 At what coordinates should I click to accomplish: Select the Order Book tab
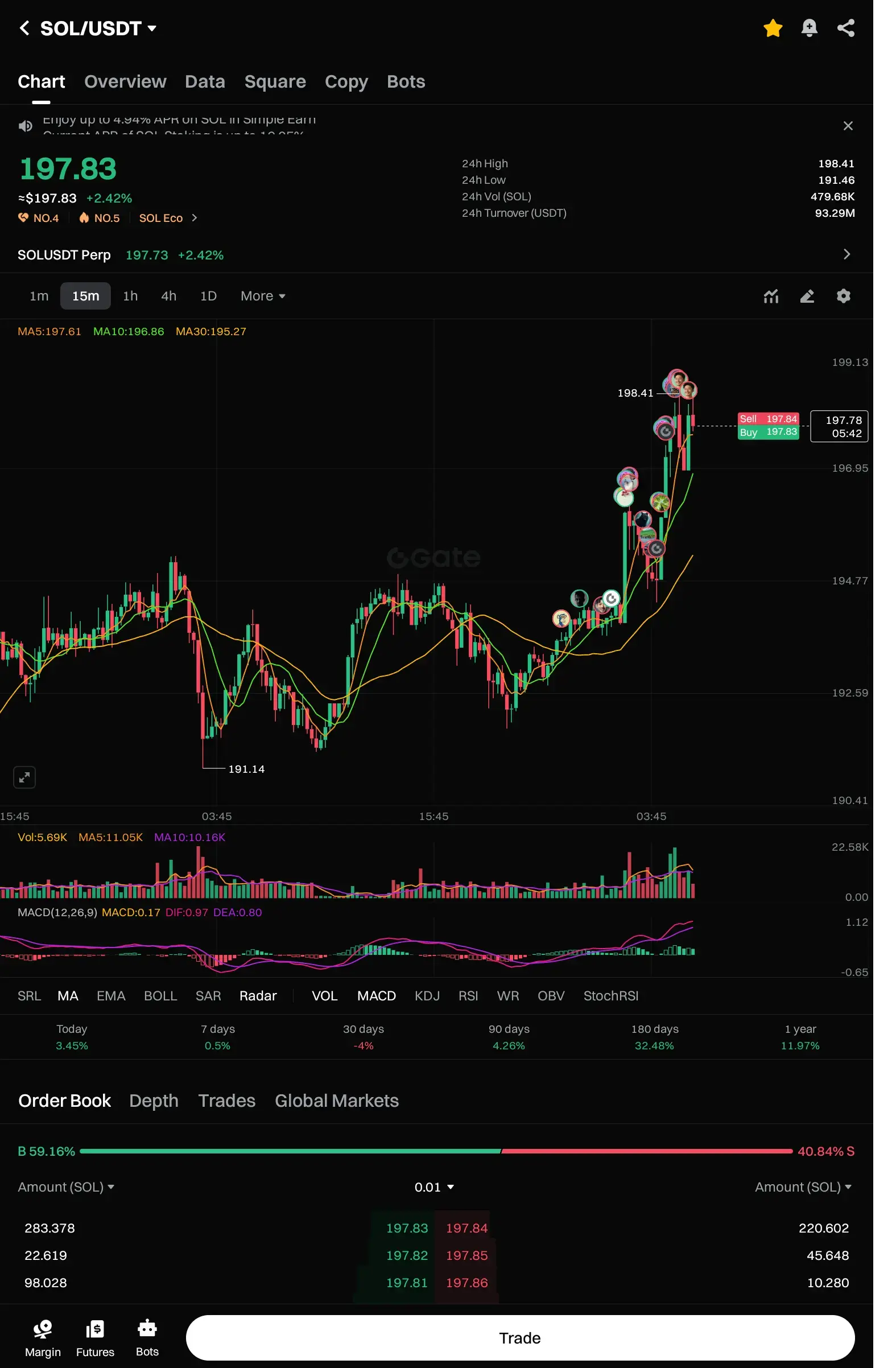64,1101
